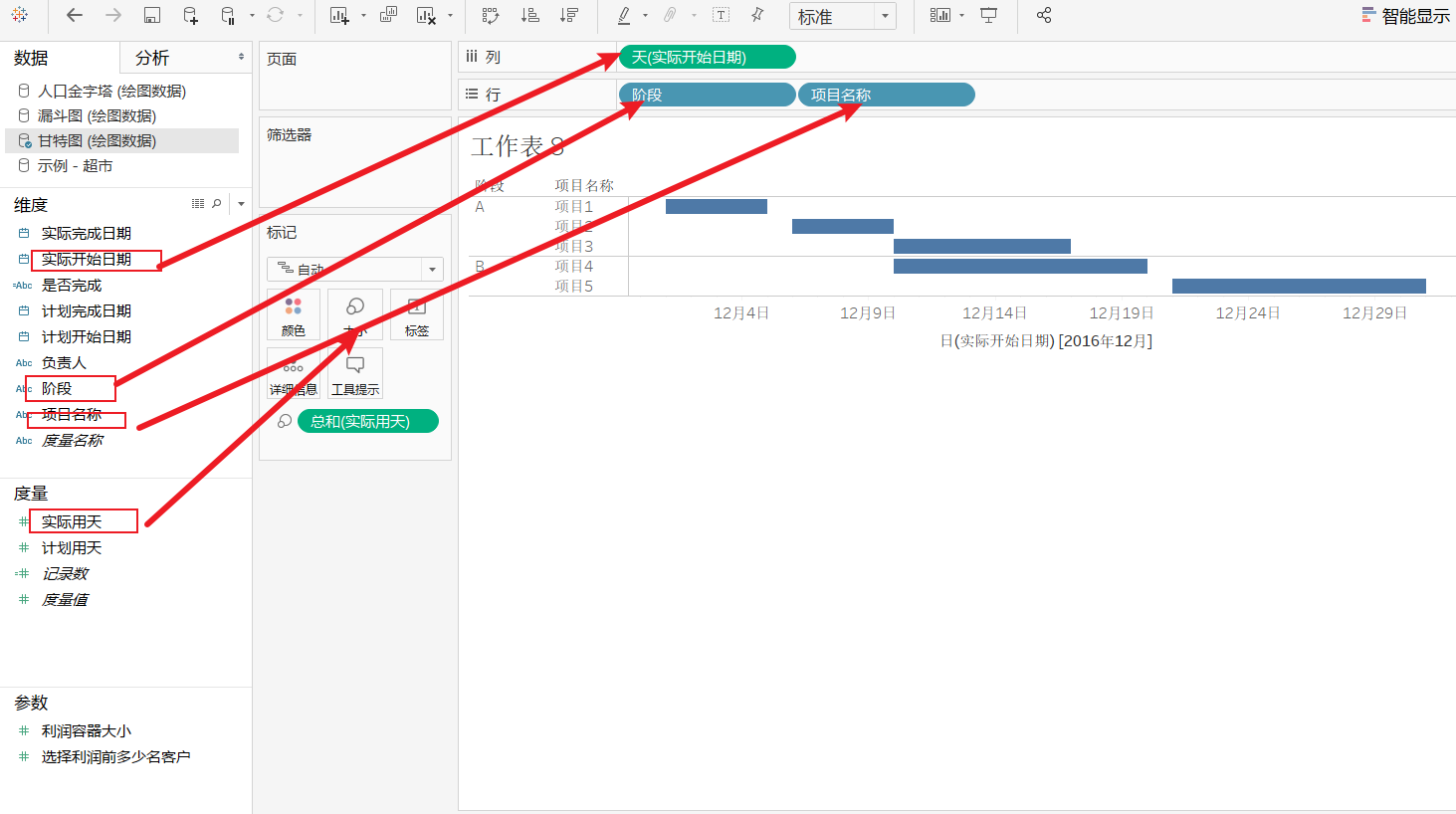Click the 工具提示 tooltip button on Marks card

(x=355, y=373)
